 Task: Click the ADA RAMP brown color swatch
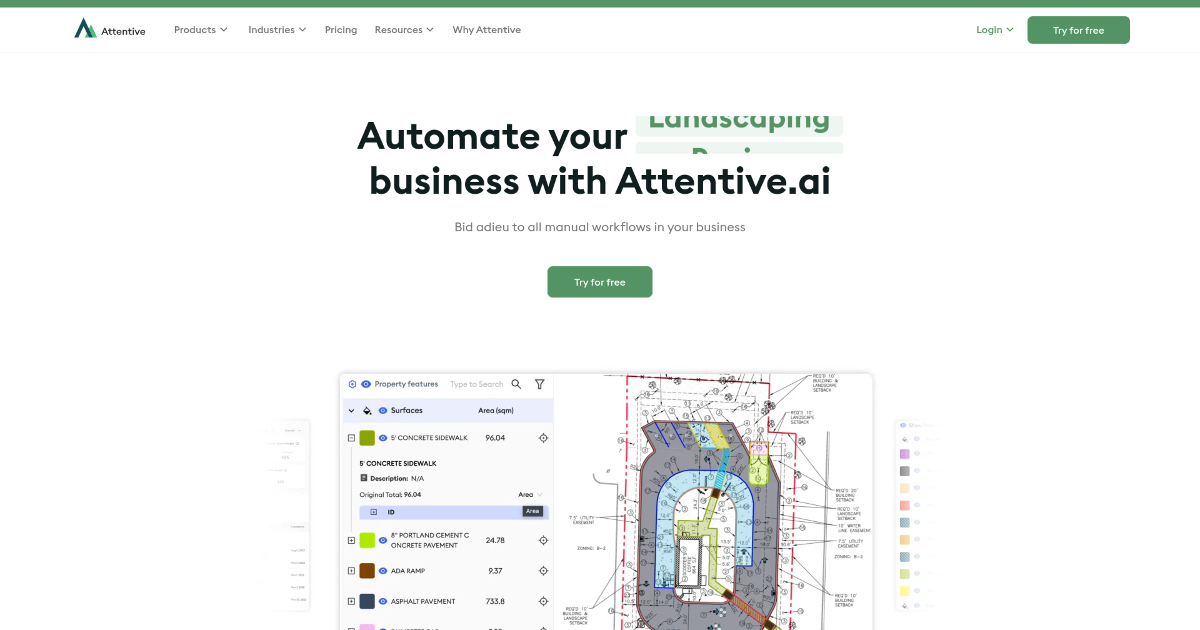point(366,571)
